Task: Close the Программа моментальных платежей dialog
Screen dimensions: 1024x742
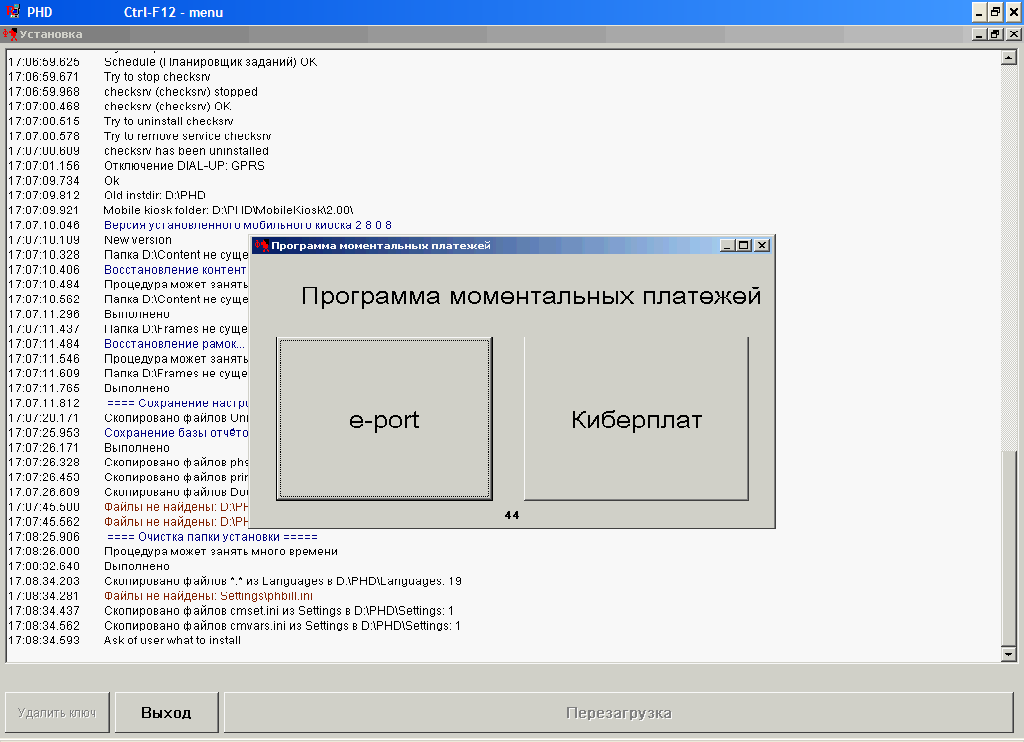Action: click(x=761, y=246)
